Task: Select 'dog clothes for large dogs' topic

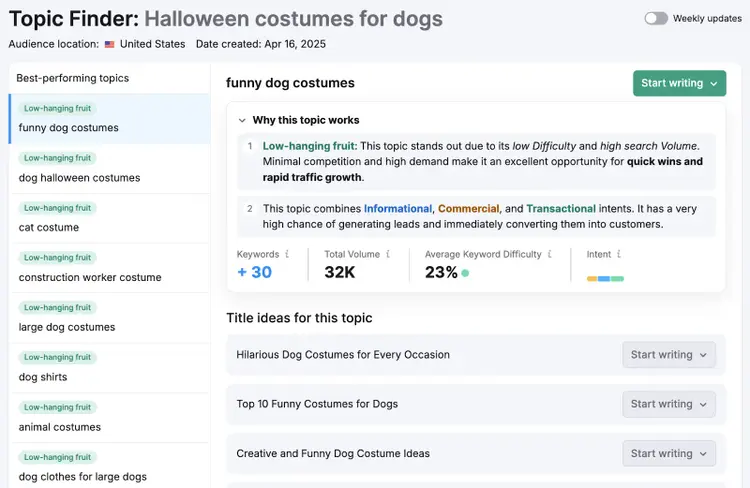Action: (x=110, y=466)
